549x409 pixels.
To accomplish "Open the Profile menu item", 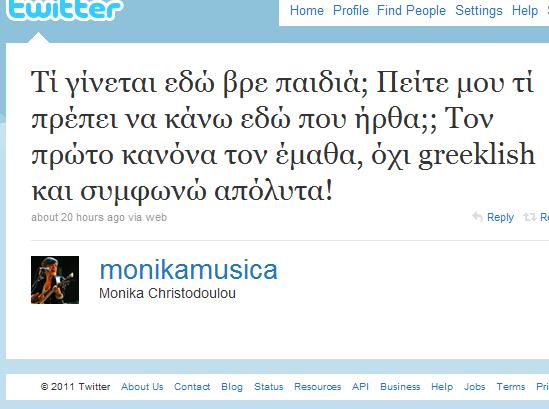I will click(x=351, y=11).
